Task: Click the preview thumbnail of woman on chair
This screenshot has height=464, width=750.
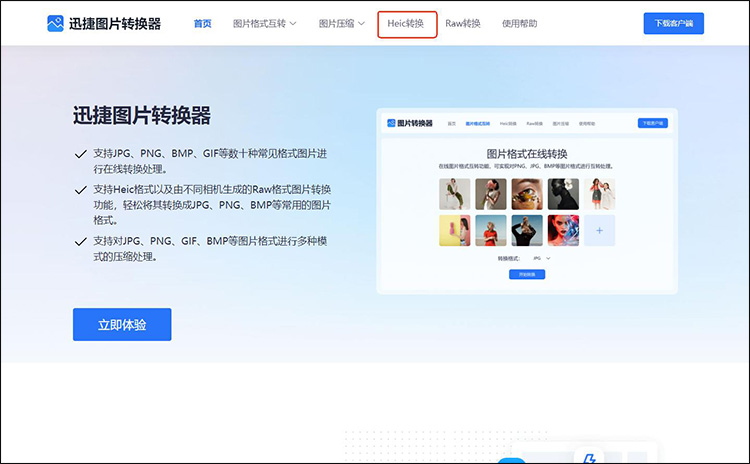Action: (454, 194)
